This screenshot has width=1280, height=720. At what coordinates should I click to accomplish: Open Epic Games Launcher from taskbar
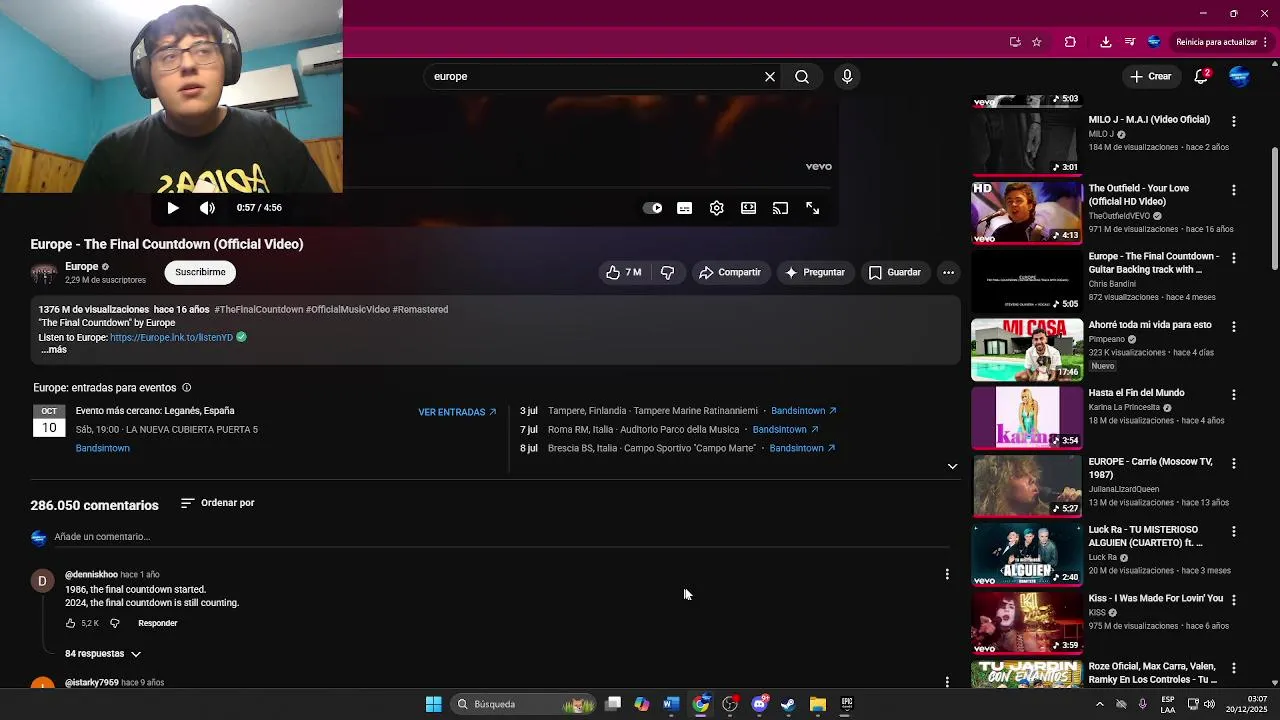point(847,704)
